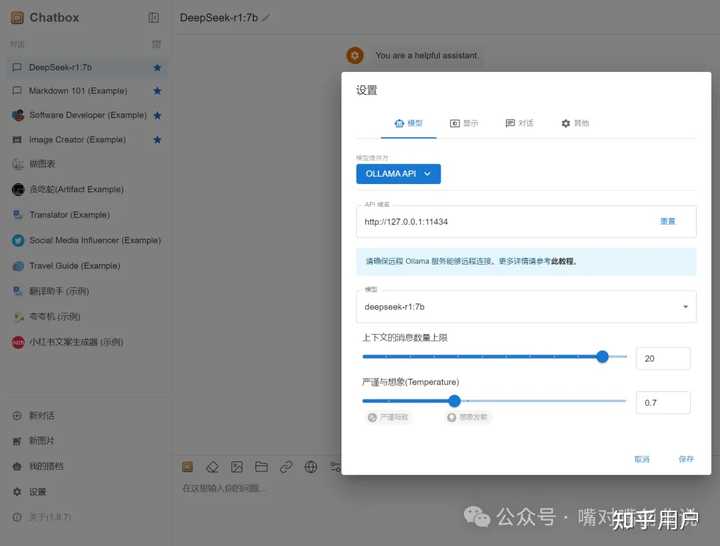Screen dimensions: 720x546
Task: Switch to the 对话 (Chat) settings tab
Action: pyautogui.click(x=519, y=123)
